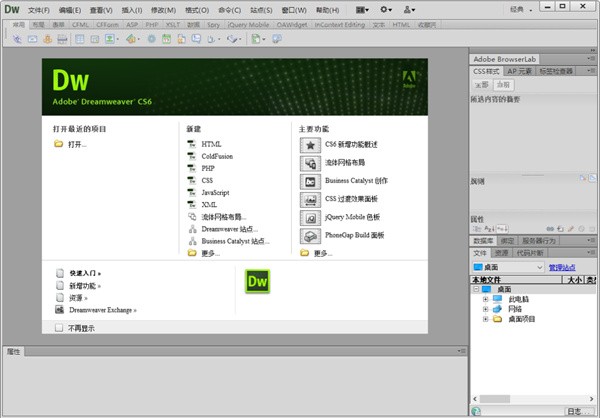Check the 不再显示 checkbox
Image resolution: width=600 pixels, height=418 pixels.
(59, 327)
